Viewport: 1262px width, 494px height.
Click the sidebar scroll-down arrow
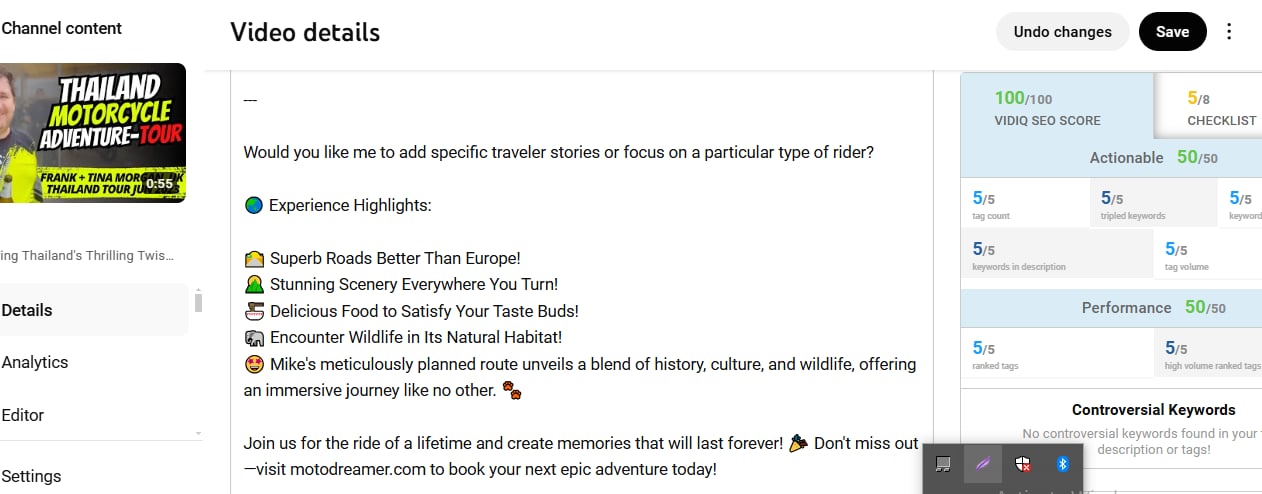coord(198,433)
